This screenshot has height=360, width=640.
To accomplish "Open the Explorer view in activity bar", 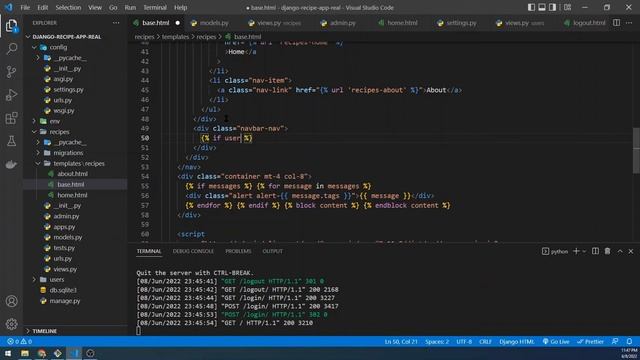I will 11,26.
